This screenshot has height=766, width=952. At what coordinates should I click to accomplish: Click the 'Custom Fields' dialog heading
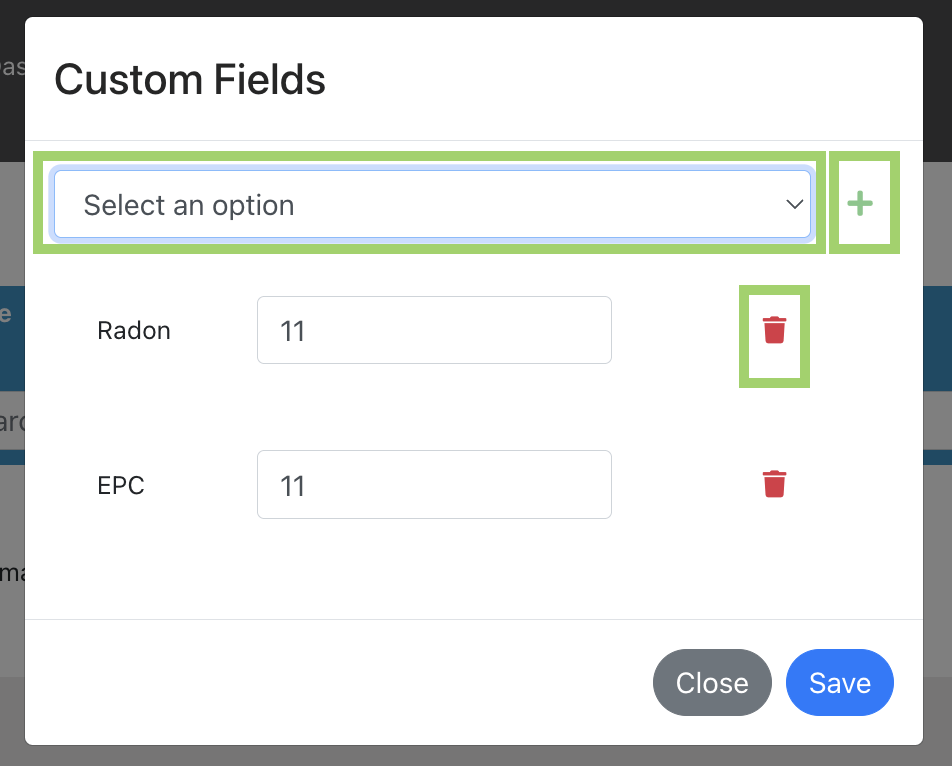point(190,80)
